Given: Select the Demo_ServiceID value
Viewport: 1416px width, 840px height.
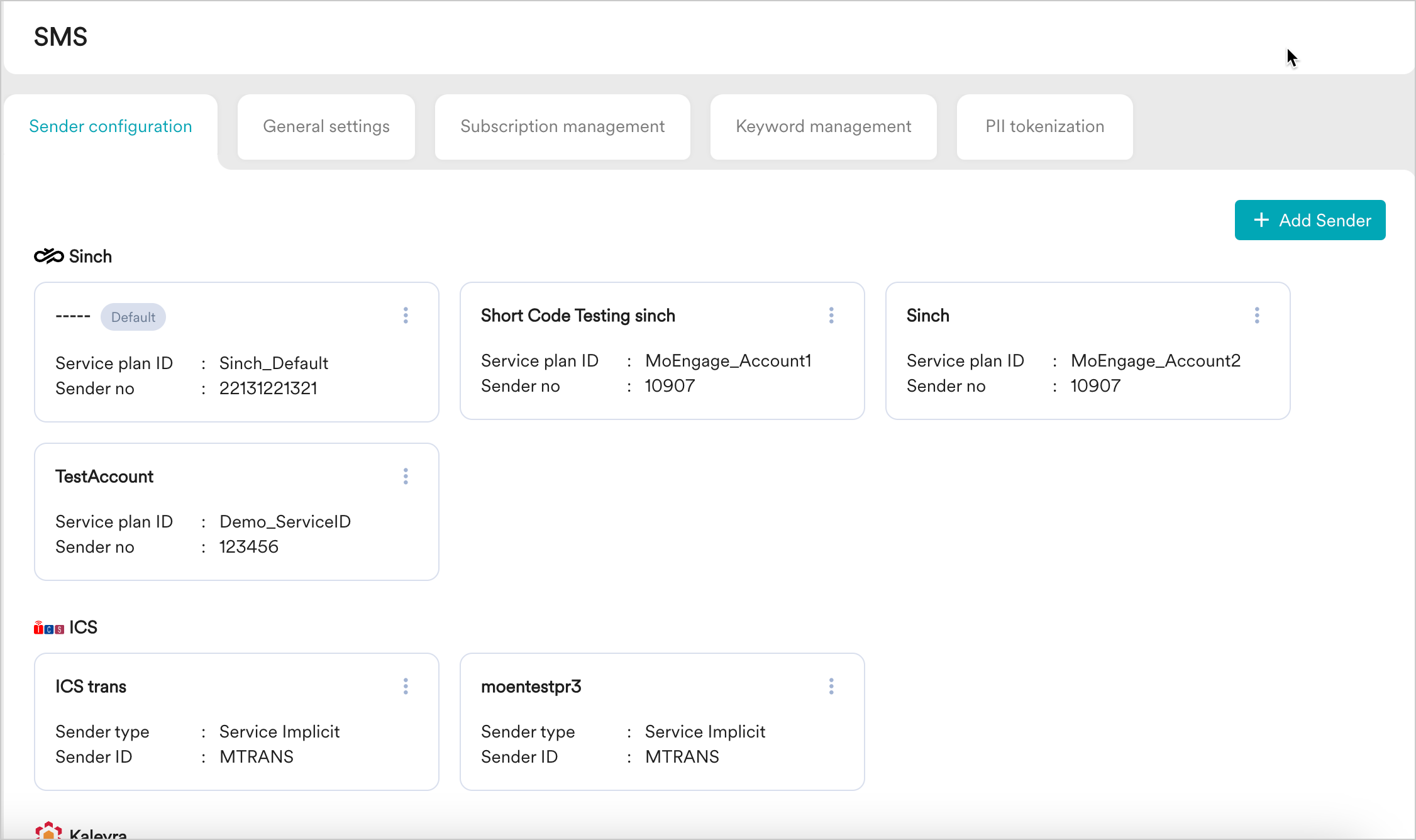Looking at the screenshot, I should tap(285, 522).
